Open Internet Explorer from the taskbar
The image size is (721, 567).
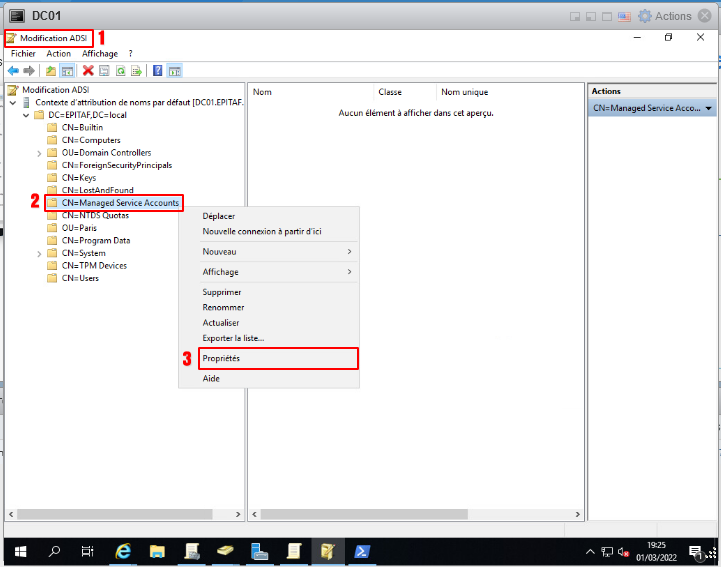(123, 551)
